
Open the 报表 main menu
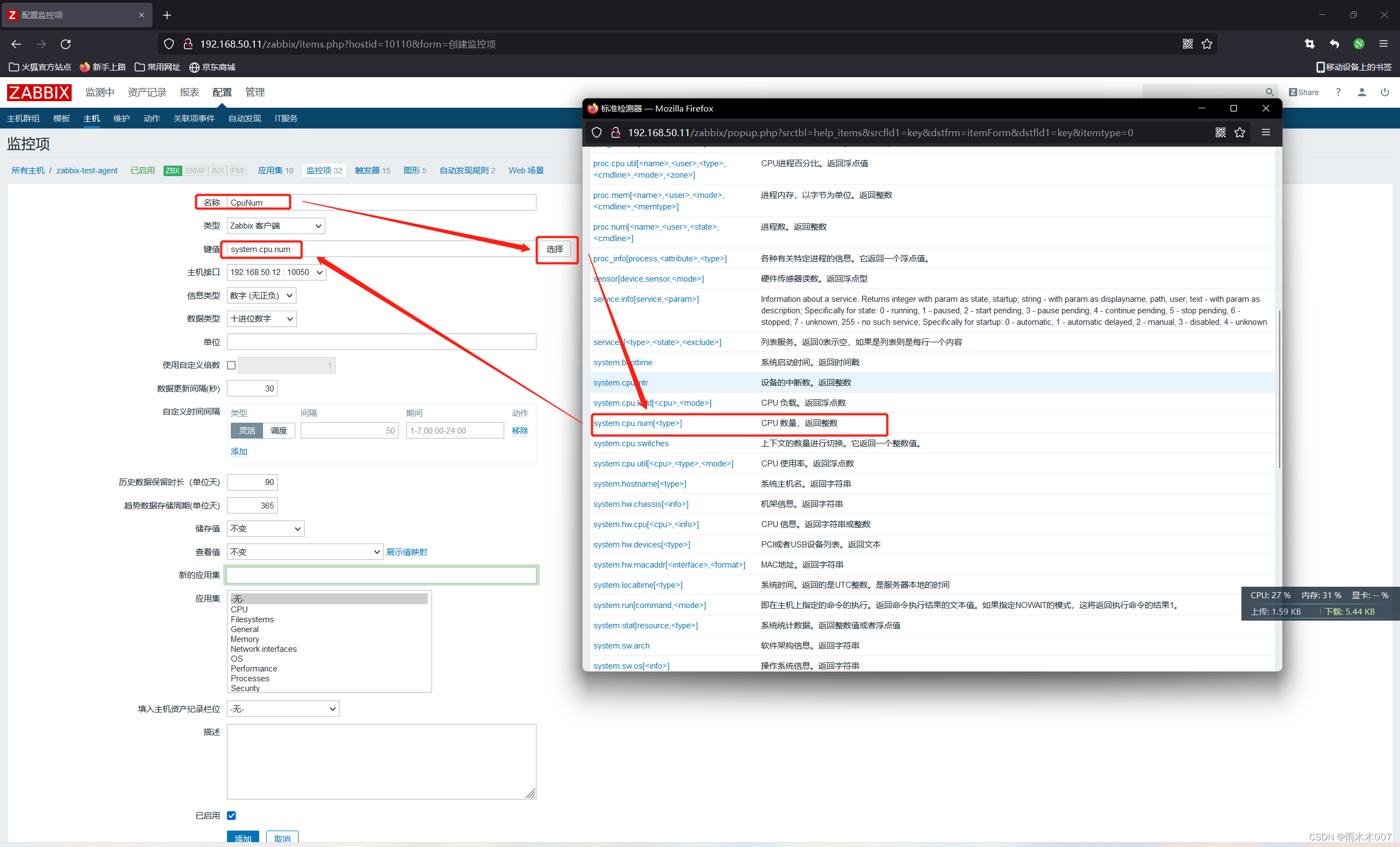point(189,92)
